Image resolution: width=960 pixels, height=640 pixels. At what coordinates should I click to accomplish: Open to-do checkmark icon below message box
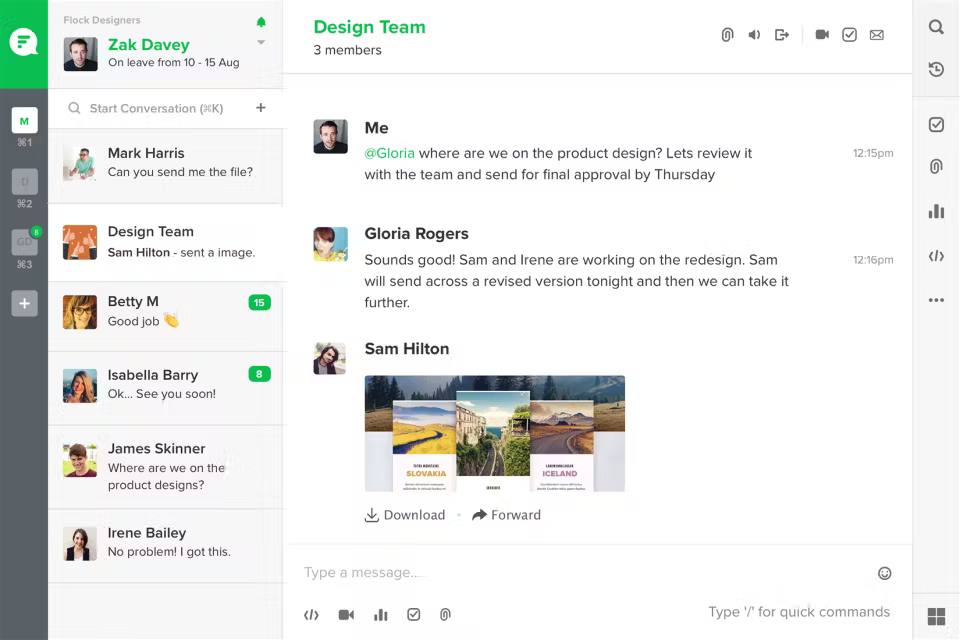(x=414, y=614)
